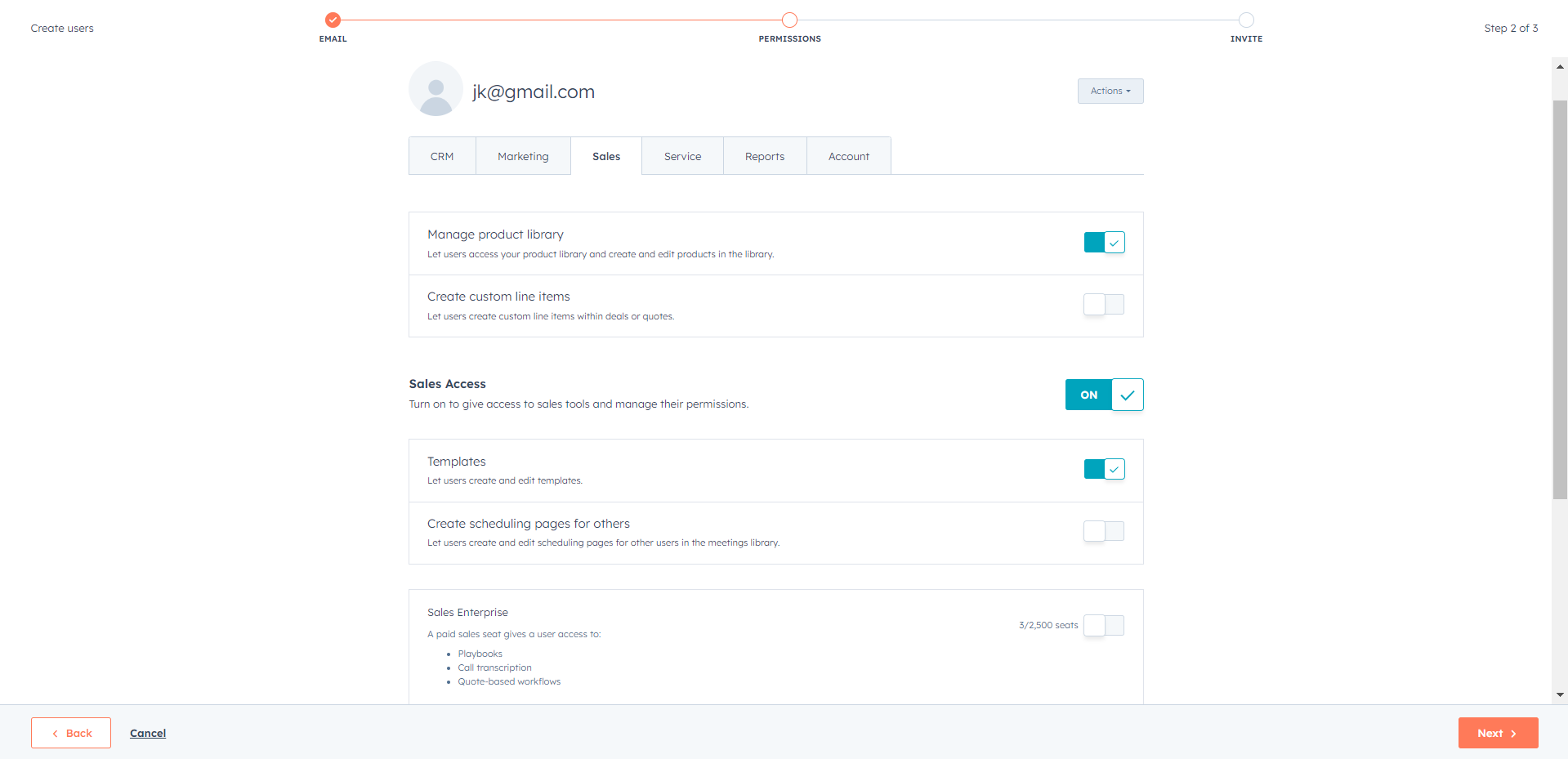Viewport: 1568px width, 759px height.
Task: Enable Create scheduling pages for others
Action: 1104,531
